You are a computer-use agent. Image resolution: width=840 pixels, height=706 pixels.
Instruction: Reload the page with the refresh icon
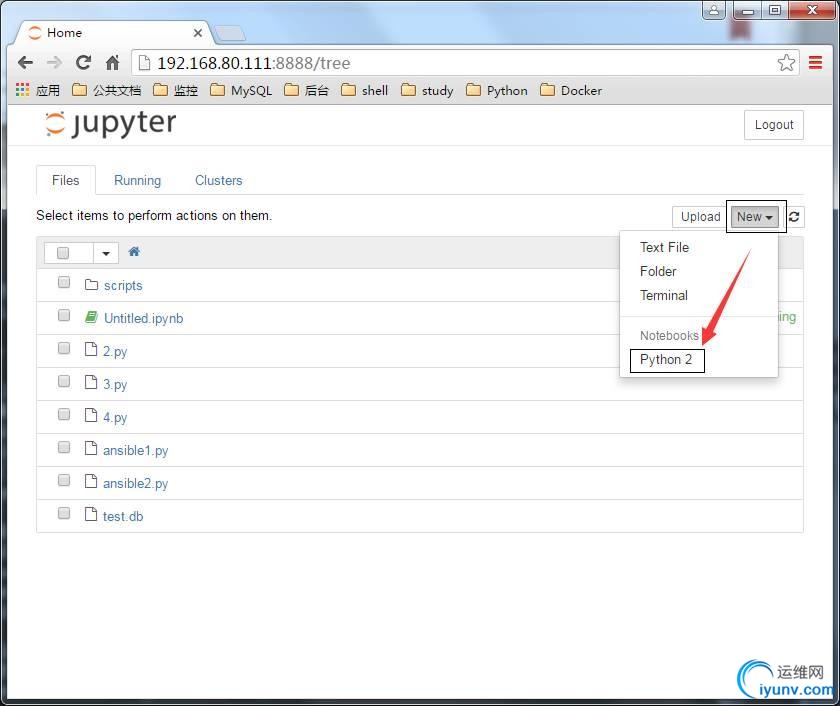83,63
